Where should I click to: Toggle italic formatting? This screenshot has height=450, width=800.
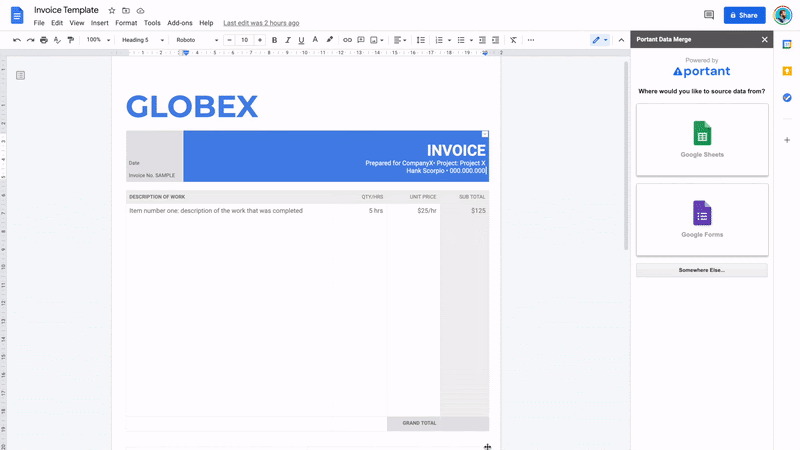(x=288, y=40)
